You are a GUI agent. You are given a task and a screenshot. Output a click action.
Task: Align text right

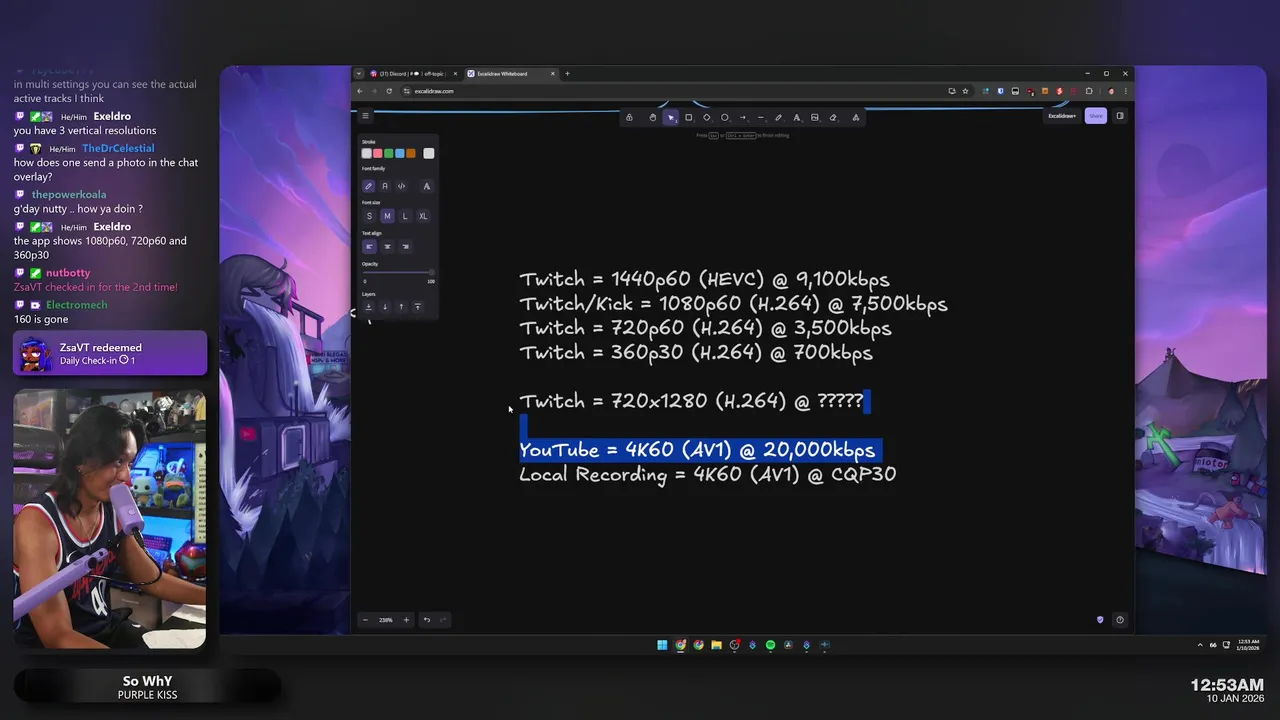click(405, 246)
